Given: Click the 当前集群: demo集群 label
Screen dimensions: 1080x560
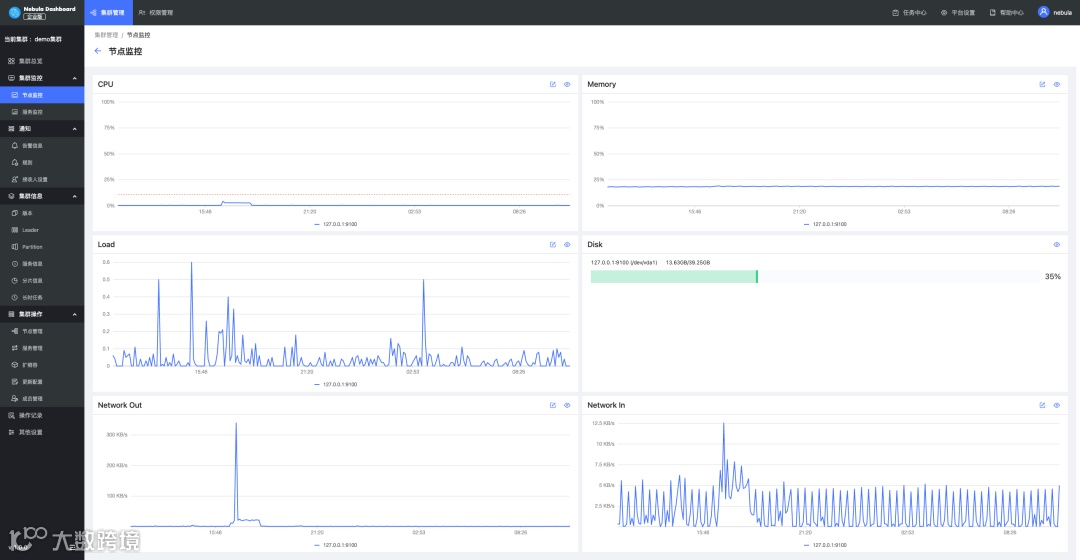Looking at the screenshot, I should pos(33,39).
